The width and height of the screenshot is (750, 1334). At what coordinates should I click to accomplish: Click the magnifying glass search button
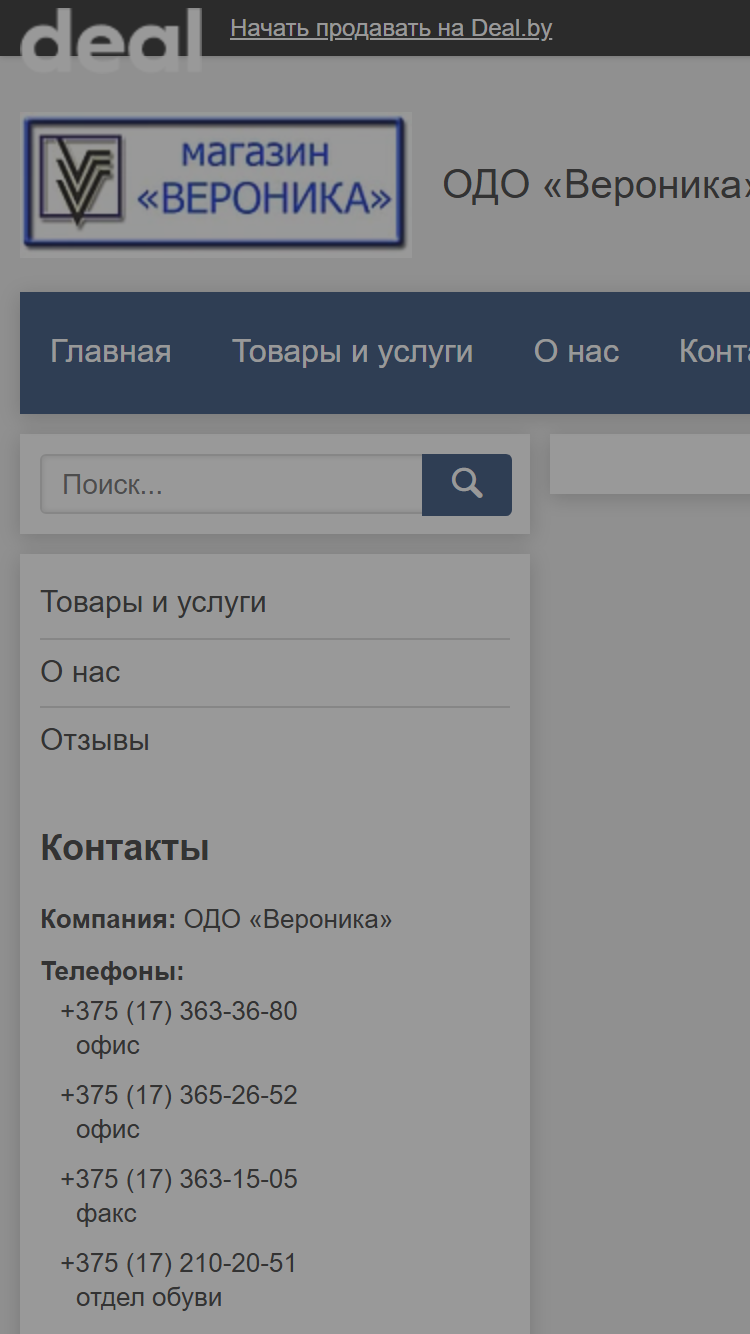coord(467,485)
